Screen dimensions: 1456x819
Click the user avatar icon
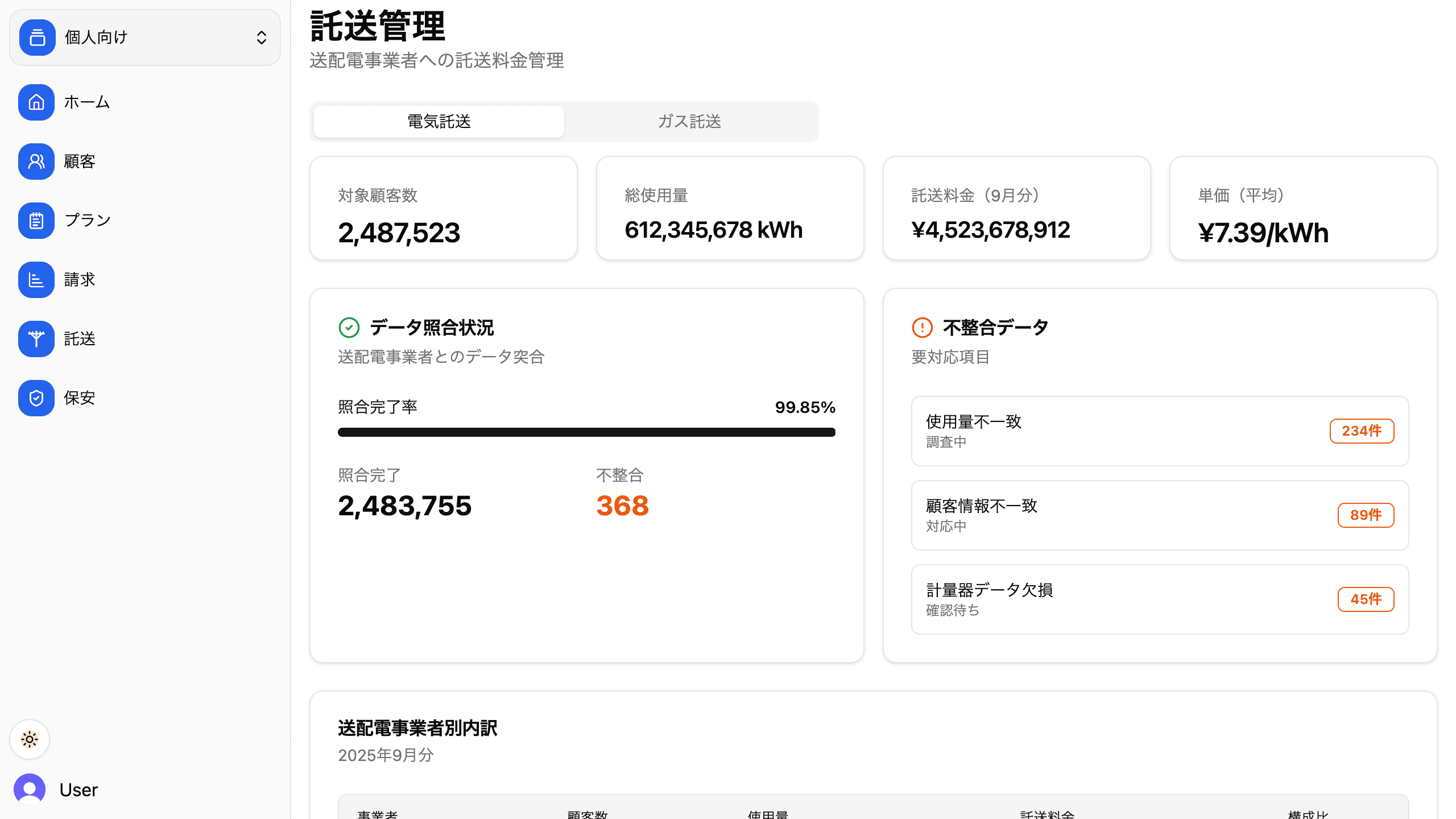click(x=30, y=789)
